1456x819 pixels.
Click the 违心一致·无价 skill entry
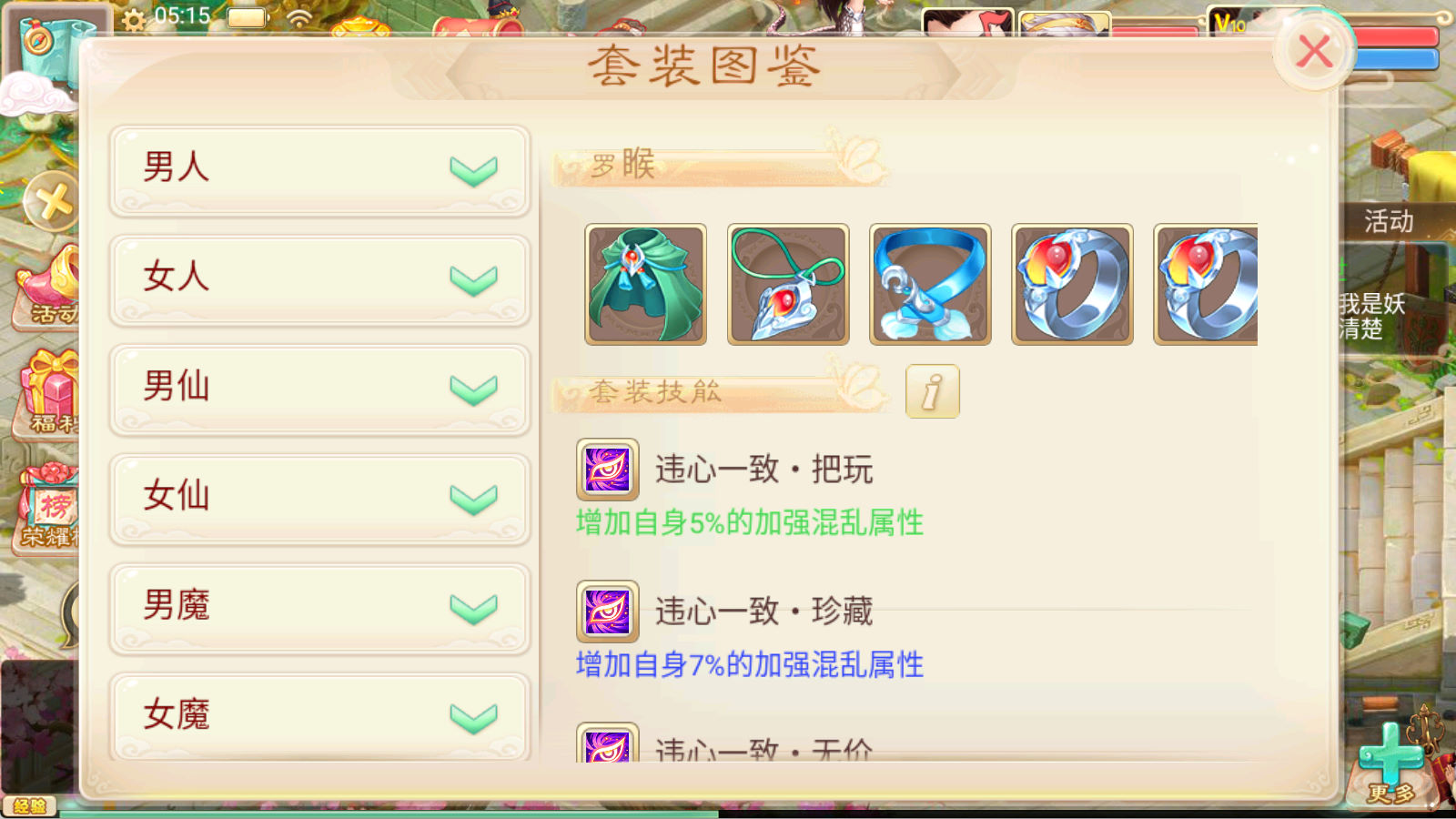[x=725, y=746]
